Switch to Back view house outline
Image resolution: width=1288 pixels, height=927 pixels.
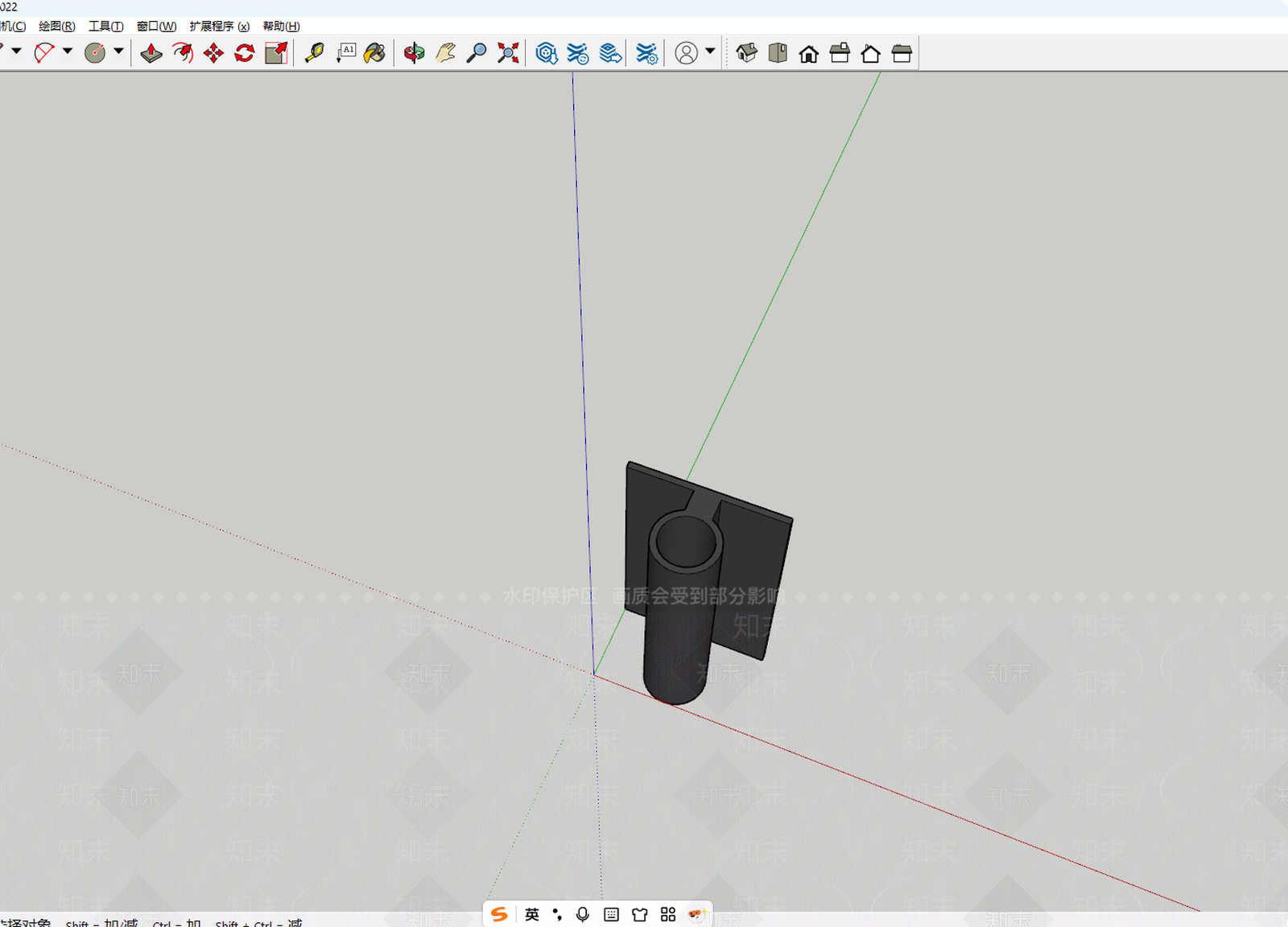coord(870,54)
